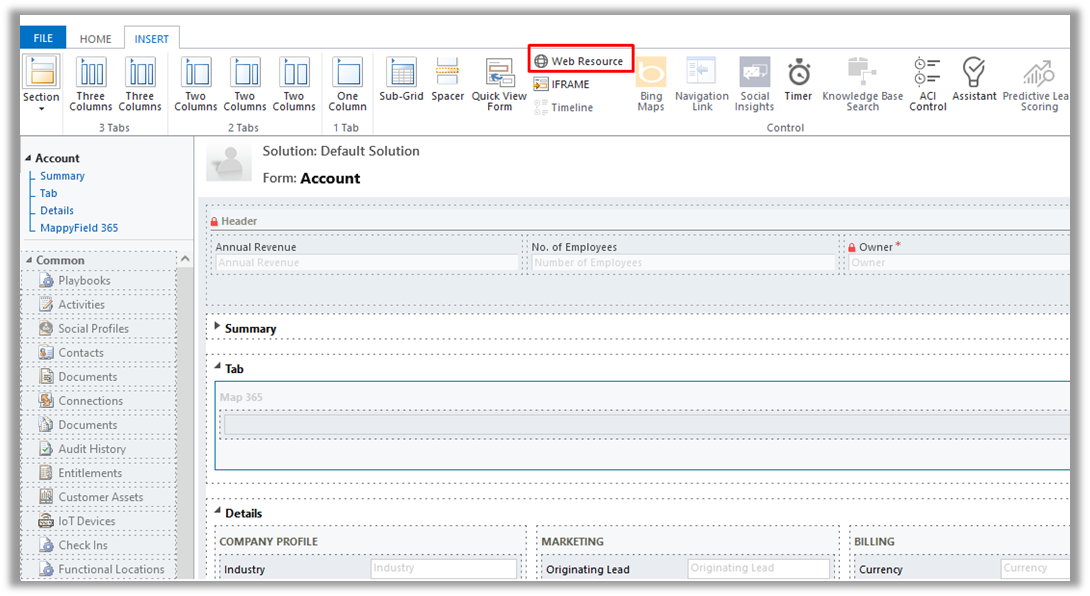Collapse the Details section
Viewport: 1090px width, 596px height.
218,511
